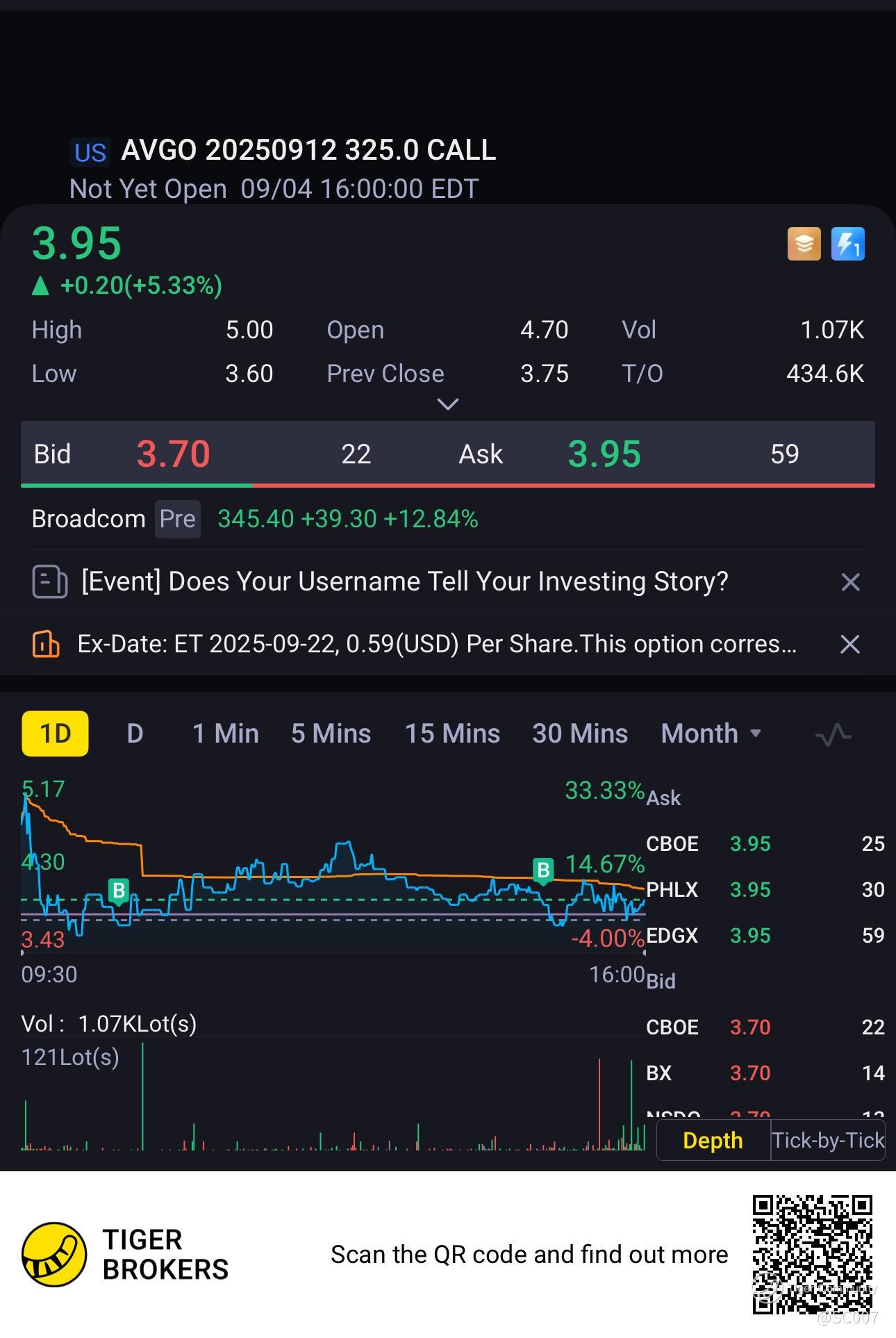Tap the Prev Close value 3.75

pos(545,374)
